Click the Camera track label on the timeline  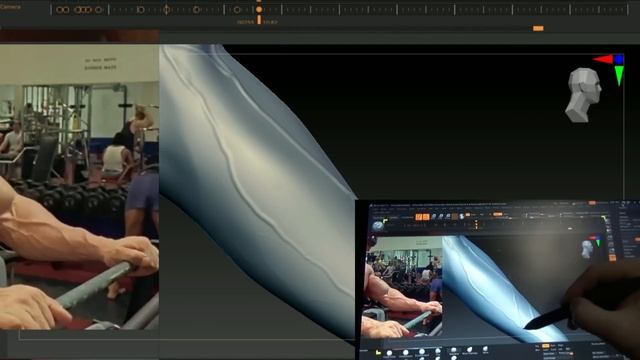11,7
